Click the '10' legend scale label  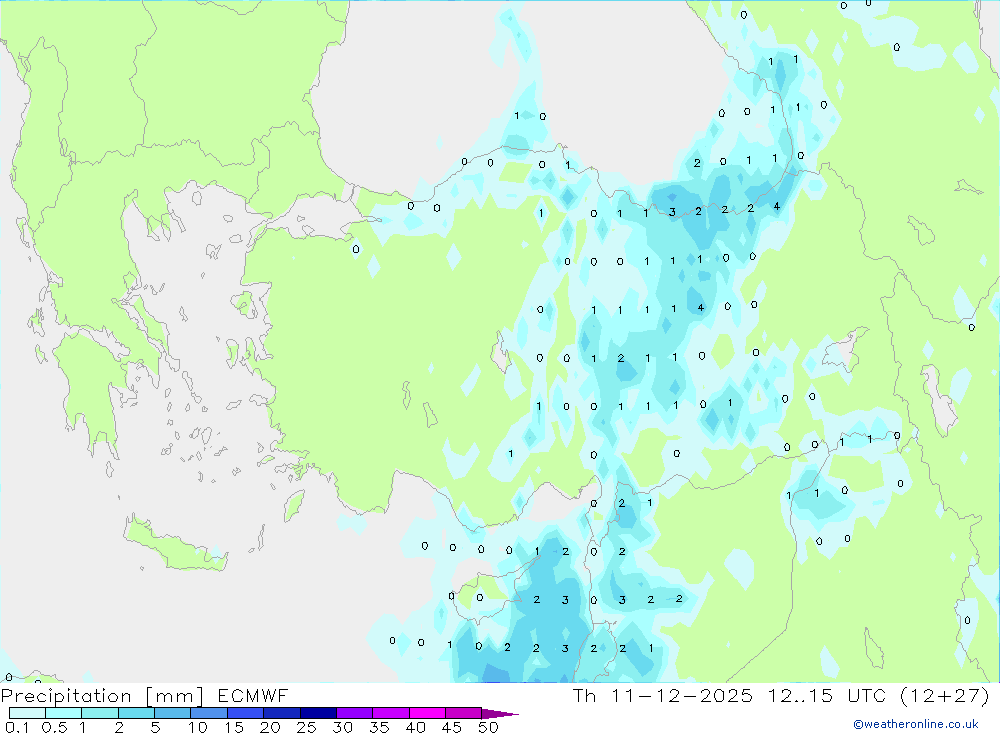coord(198,727)
